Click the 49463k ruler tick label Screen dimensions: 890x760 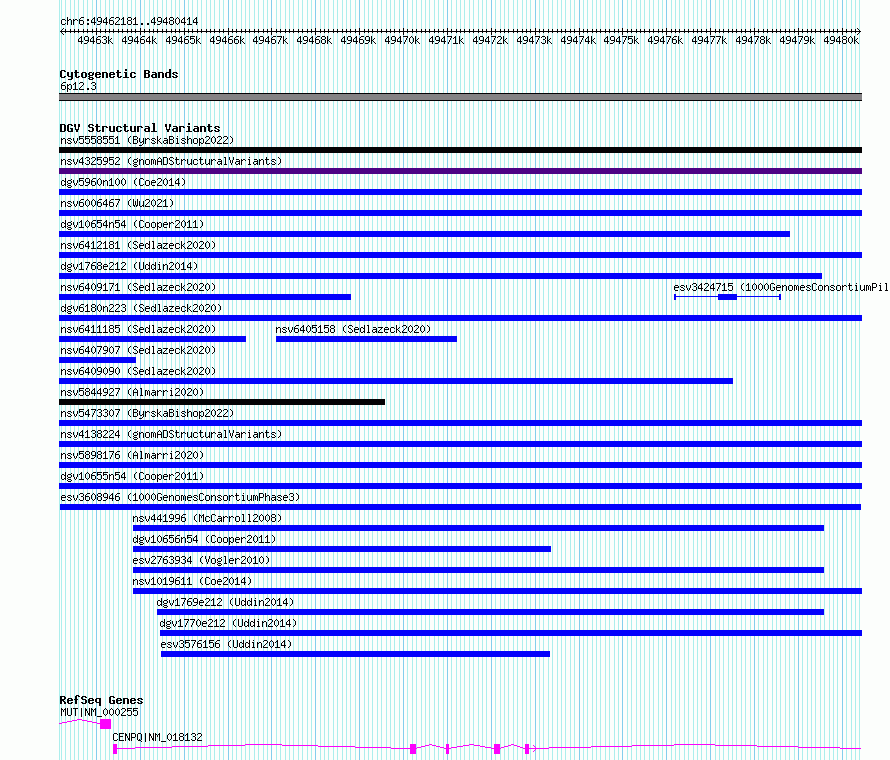95,40
